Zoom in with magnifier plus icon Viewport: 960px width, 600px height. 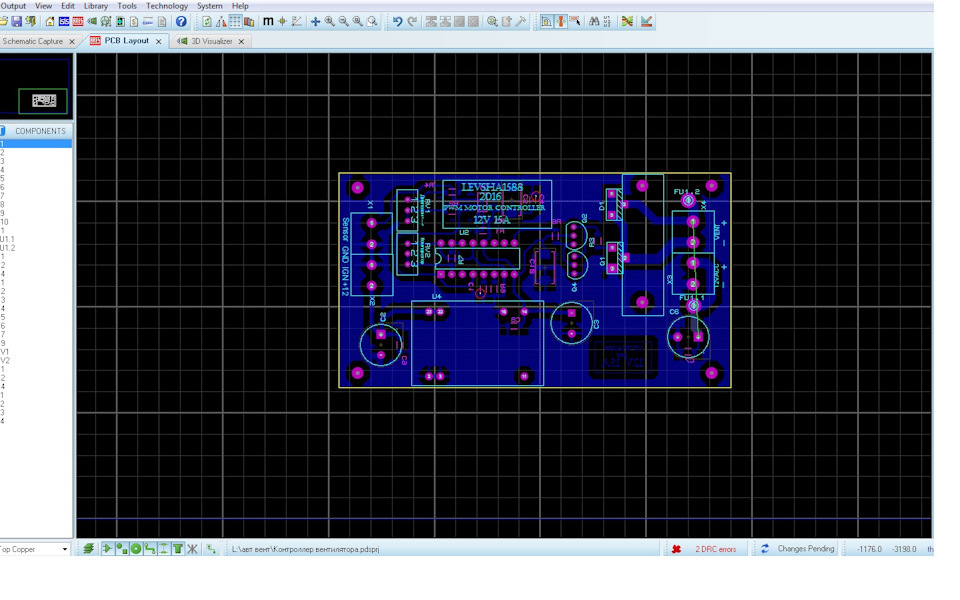coord(329,21)
